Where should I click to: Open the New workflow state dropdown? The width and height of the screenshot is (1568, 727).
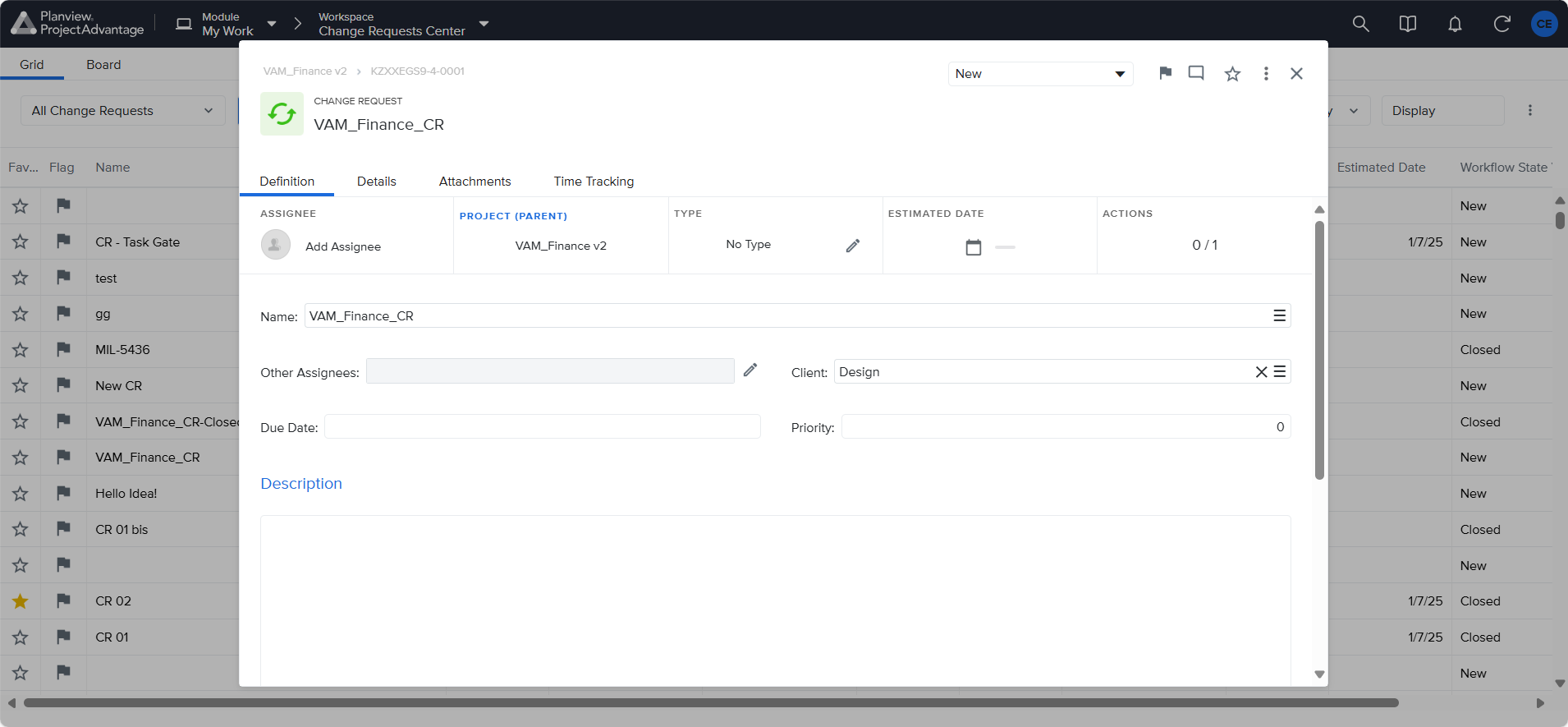click(1039, 74)
